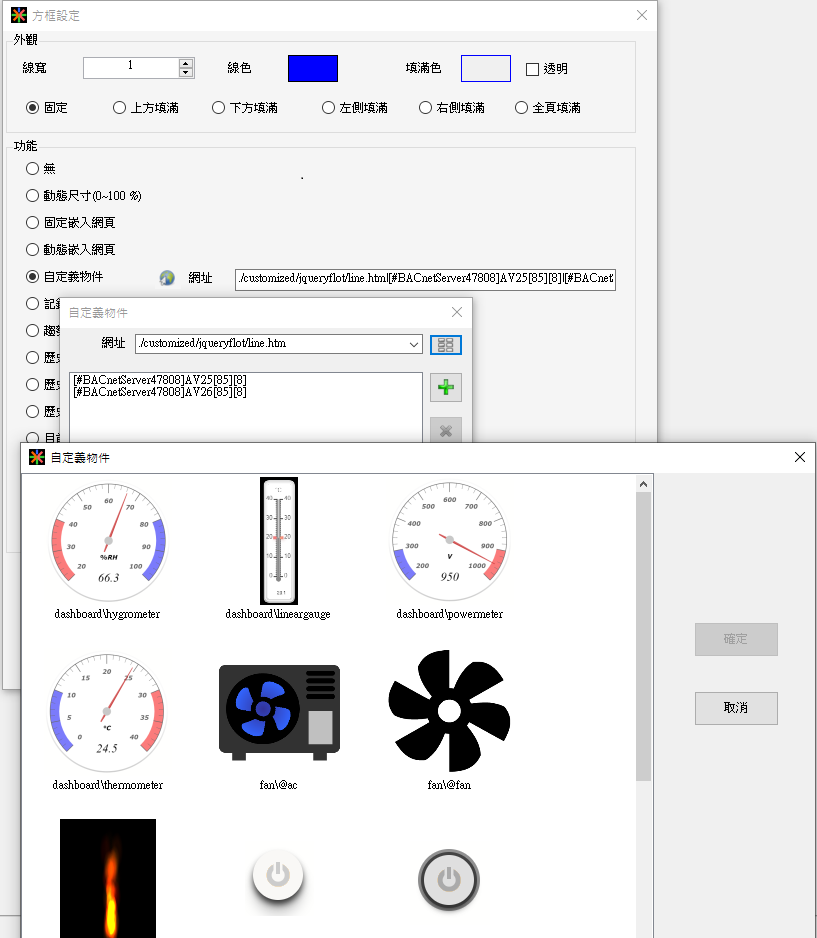This screenshot has height=938, width=817.
Task: Click the 取消 cancel button
Action: [x=736, y=707]
